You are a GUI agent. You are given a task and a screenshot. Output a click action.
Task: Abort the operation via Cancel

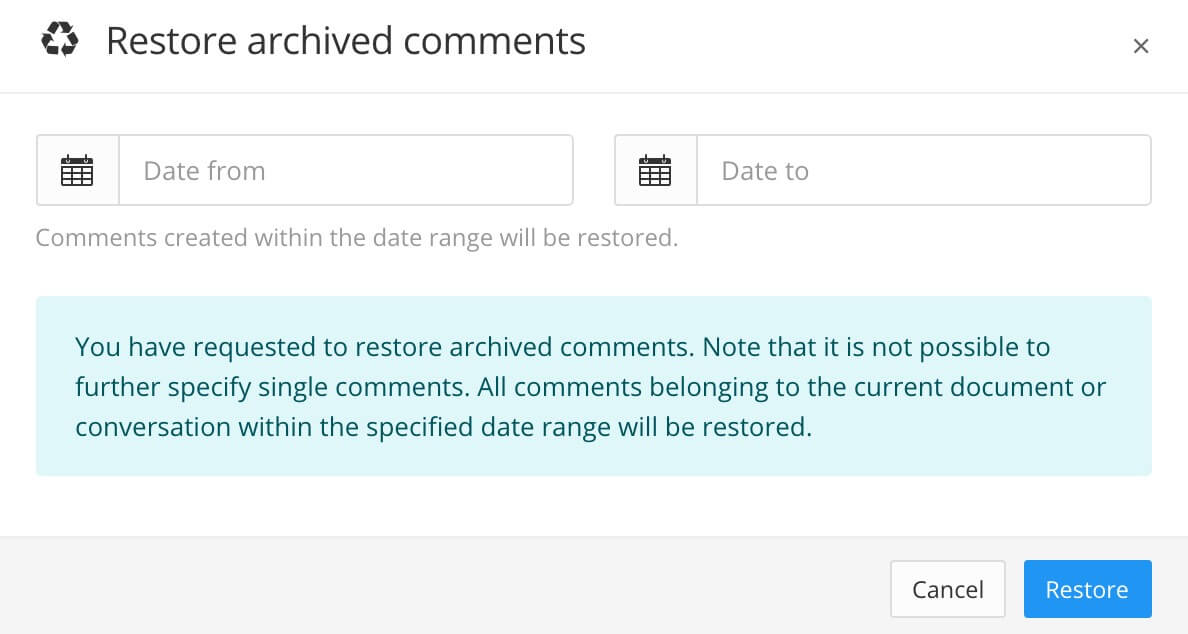[948, 589]
